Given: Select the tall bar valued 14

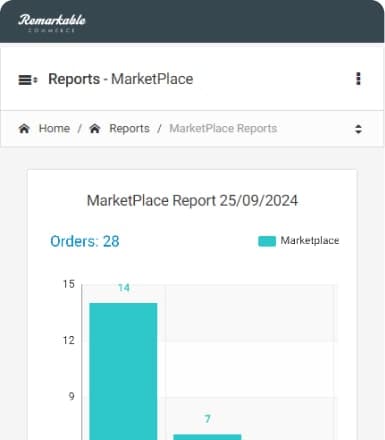Looking at the screenshot, I should coord(123,371).
